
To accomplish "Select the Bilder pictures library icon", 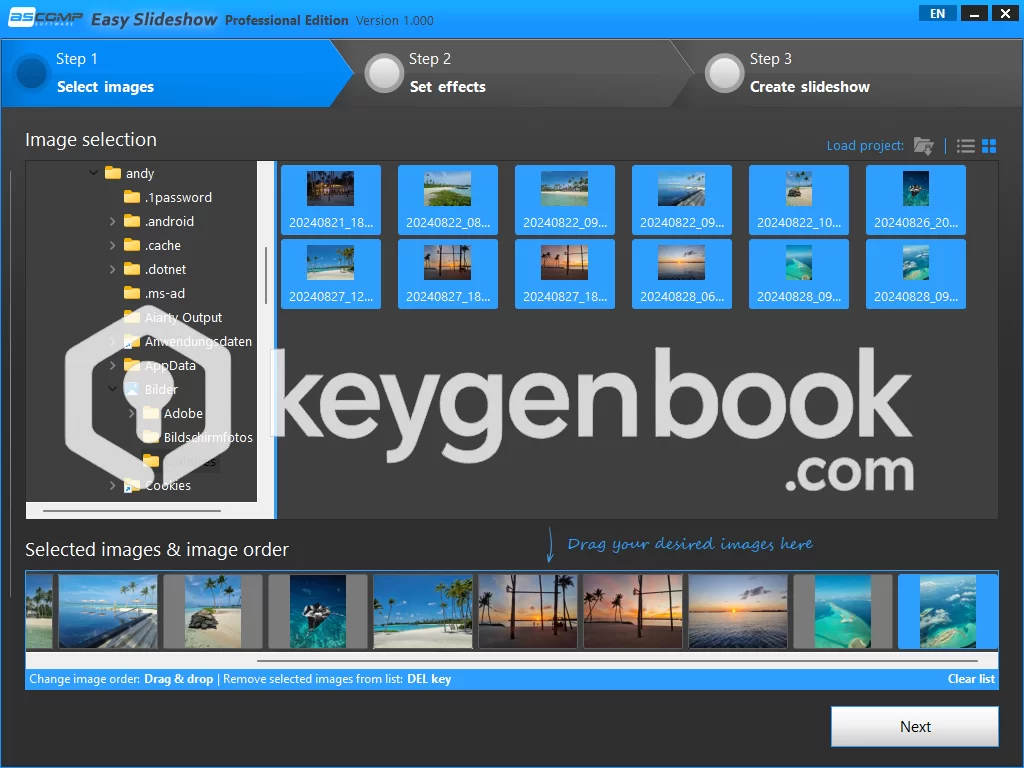I will [x=132, y=389].
